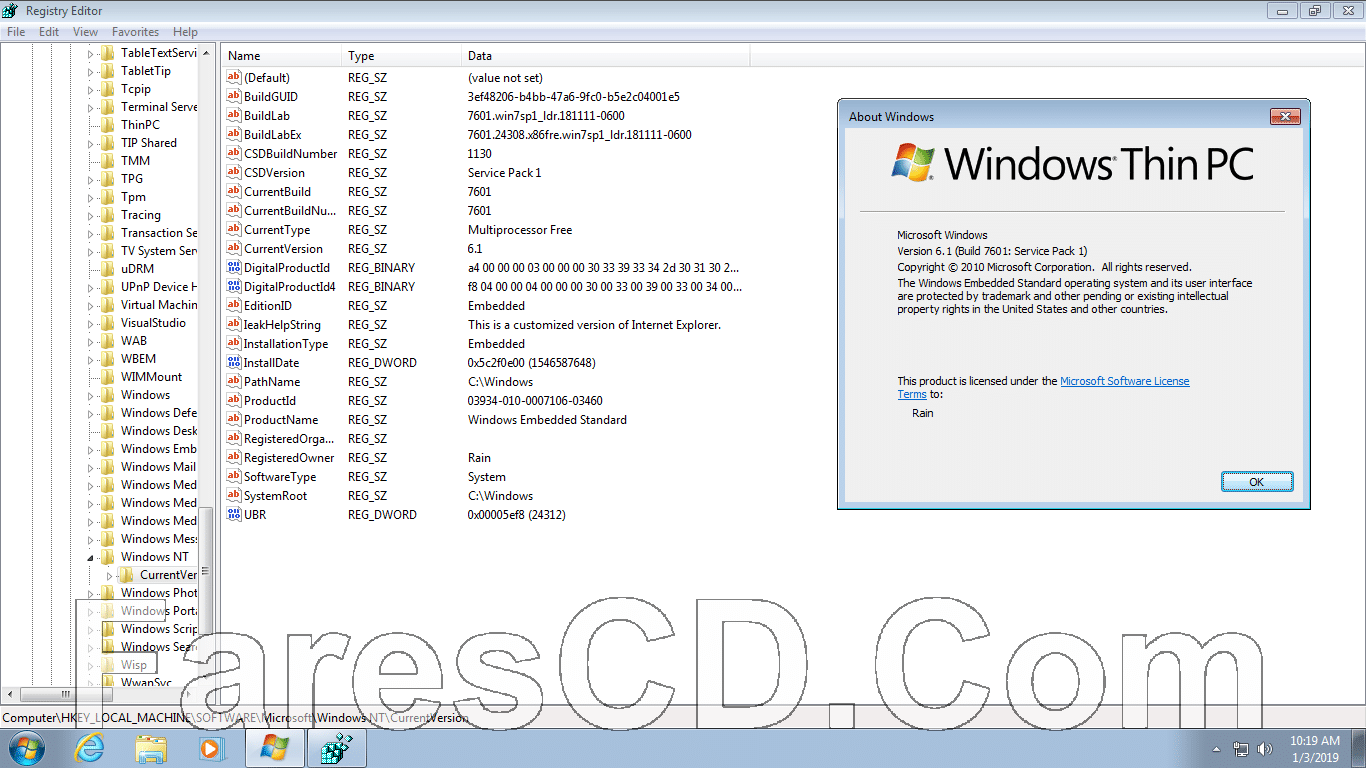This screenshot has width=1366, height=768.
Task: Click the WBEM folder icon
Action: [108, 359]
